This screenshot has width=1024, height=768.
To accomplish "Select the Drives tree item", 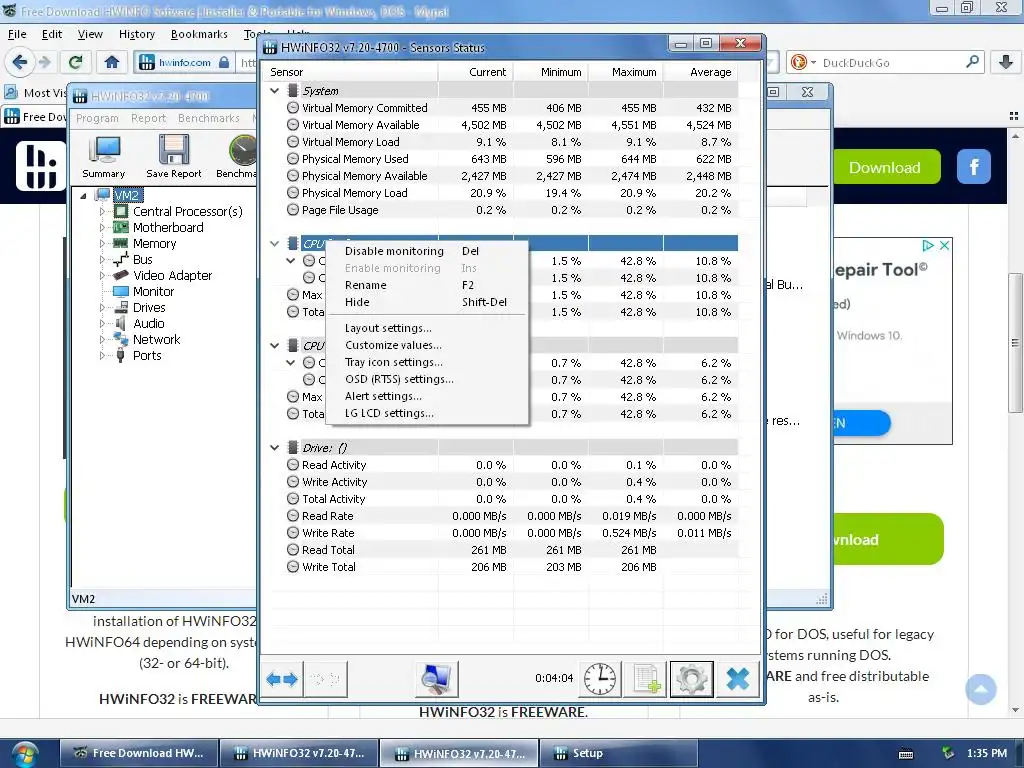I will point(149,308).
